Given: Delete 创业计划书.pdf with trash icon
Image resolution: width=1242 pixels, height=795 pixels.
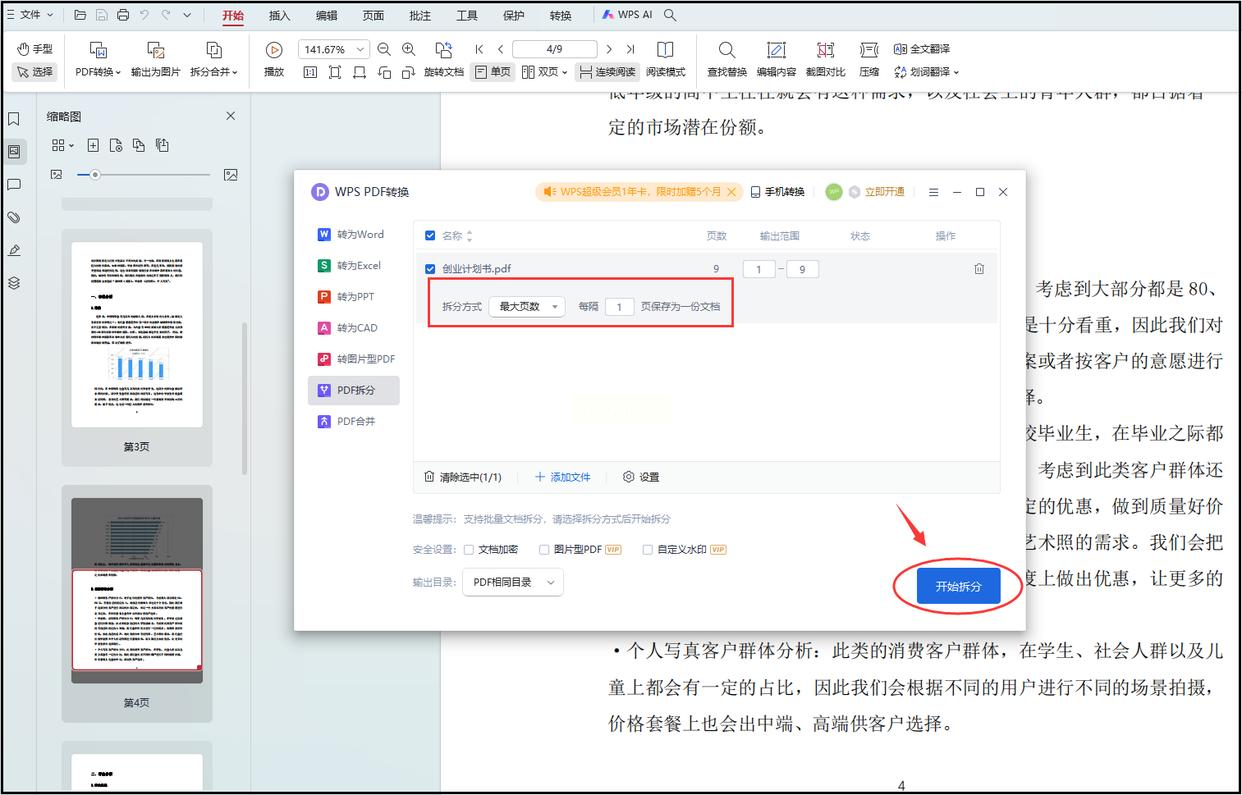Looking at the screenshot, I should pos(979,269).
